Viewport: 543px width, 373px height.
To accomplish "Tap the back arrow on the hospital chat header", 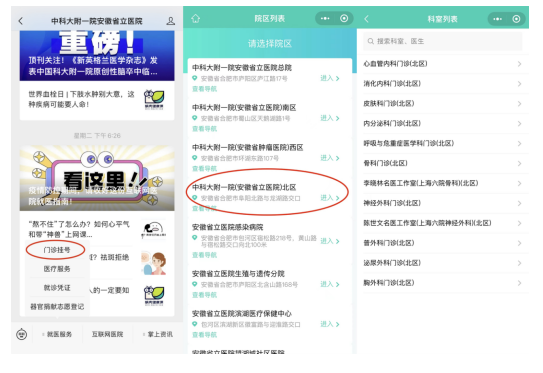I will [x=21, y=21].
